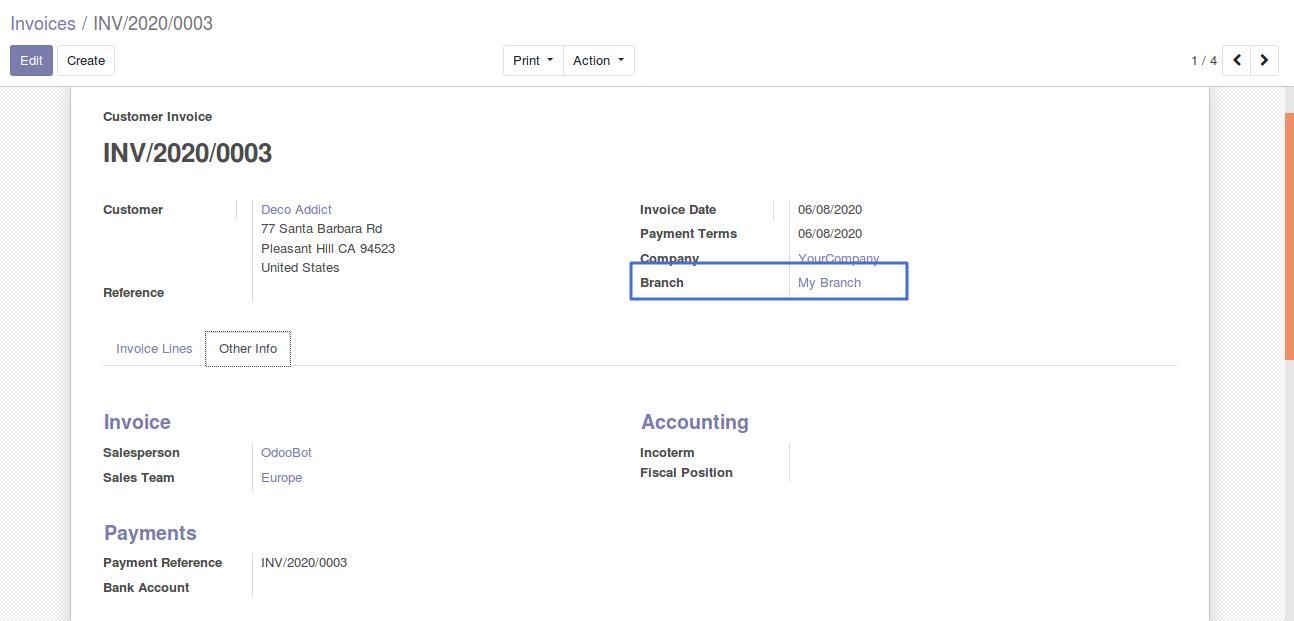Open the YourCompany company link
The width and height of the screenshot is (1294, 621).
838,259
